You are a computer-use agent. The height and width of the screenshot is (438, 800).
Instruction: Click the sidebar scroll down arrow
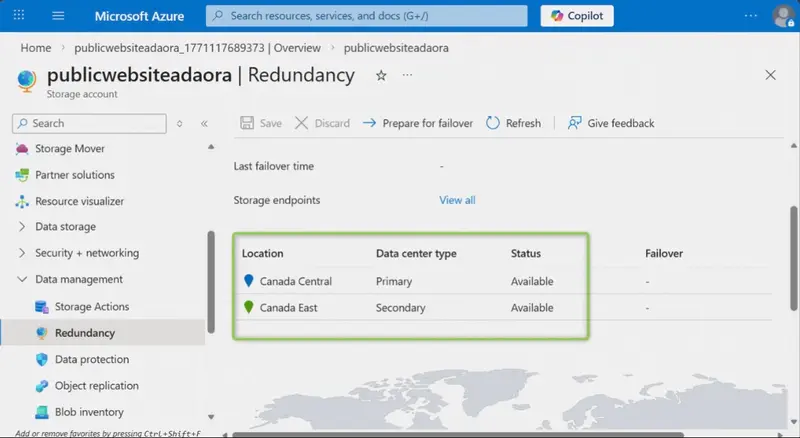click(x=211, y=417)
